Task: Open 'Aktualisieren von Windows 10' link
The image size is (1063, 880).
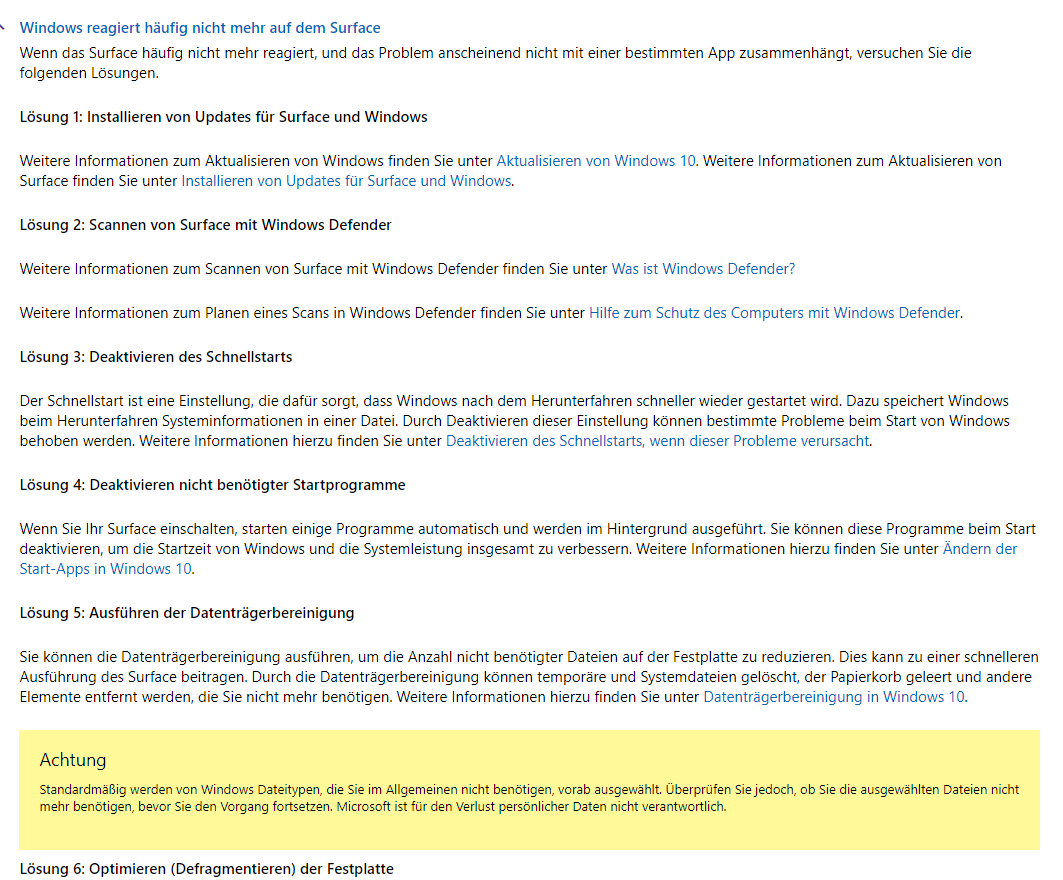Action: [x=596, y=161]
